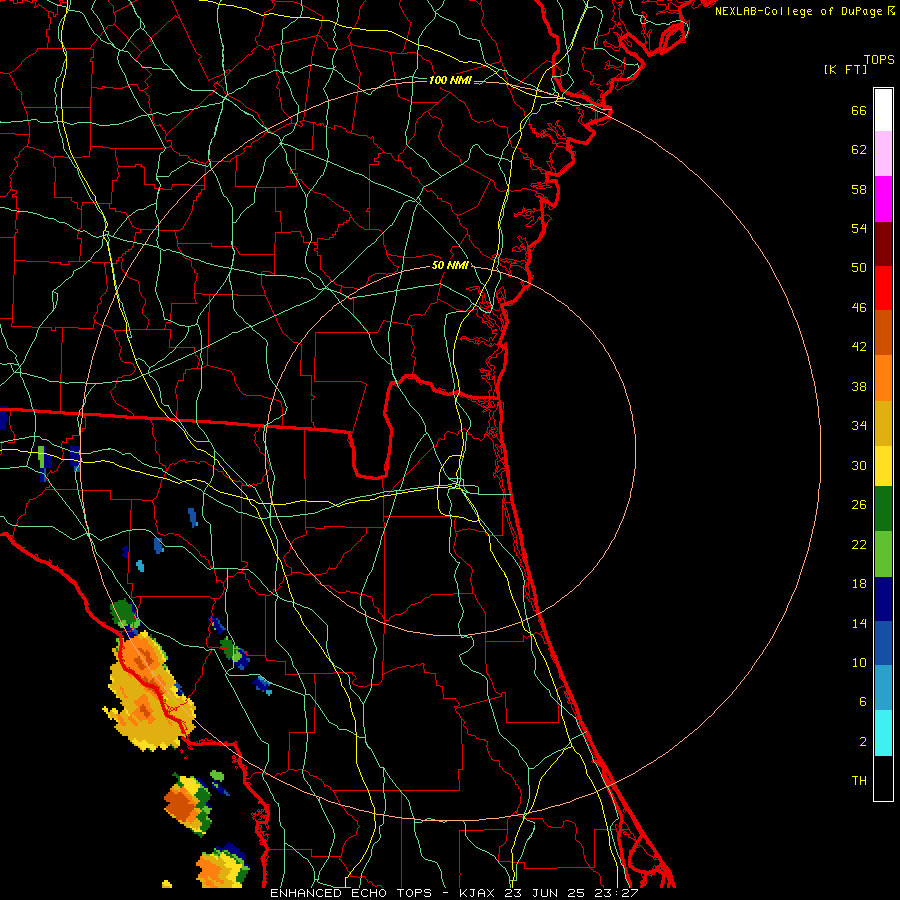Screen dimensions: 900x900
Task: Click the orange 38 kft legend swatch
Action: point(883,378)
